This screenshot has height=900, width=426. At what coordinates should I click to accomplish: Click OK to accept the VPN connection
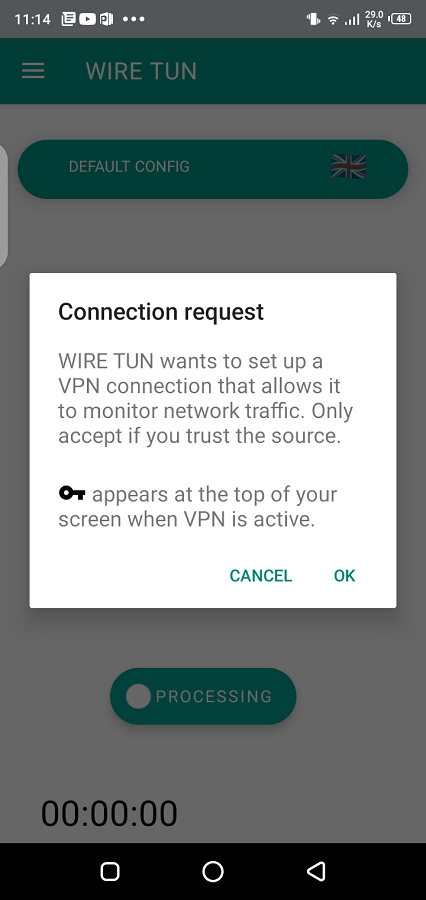coord(344,576)
